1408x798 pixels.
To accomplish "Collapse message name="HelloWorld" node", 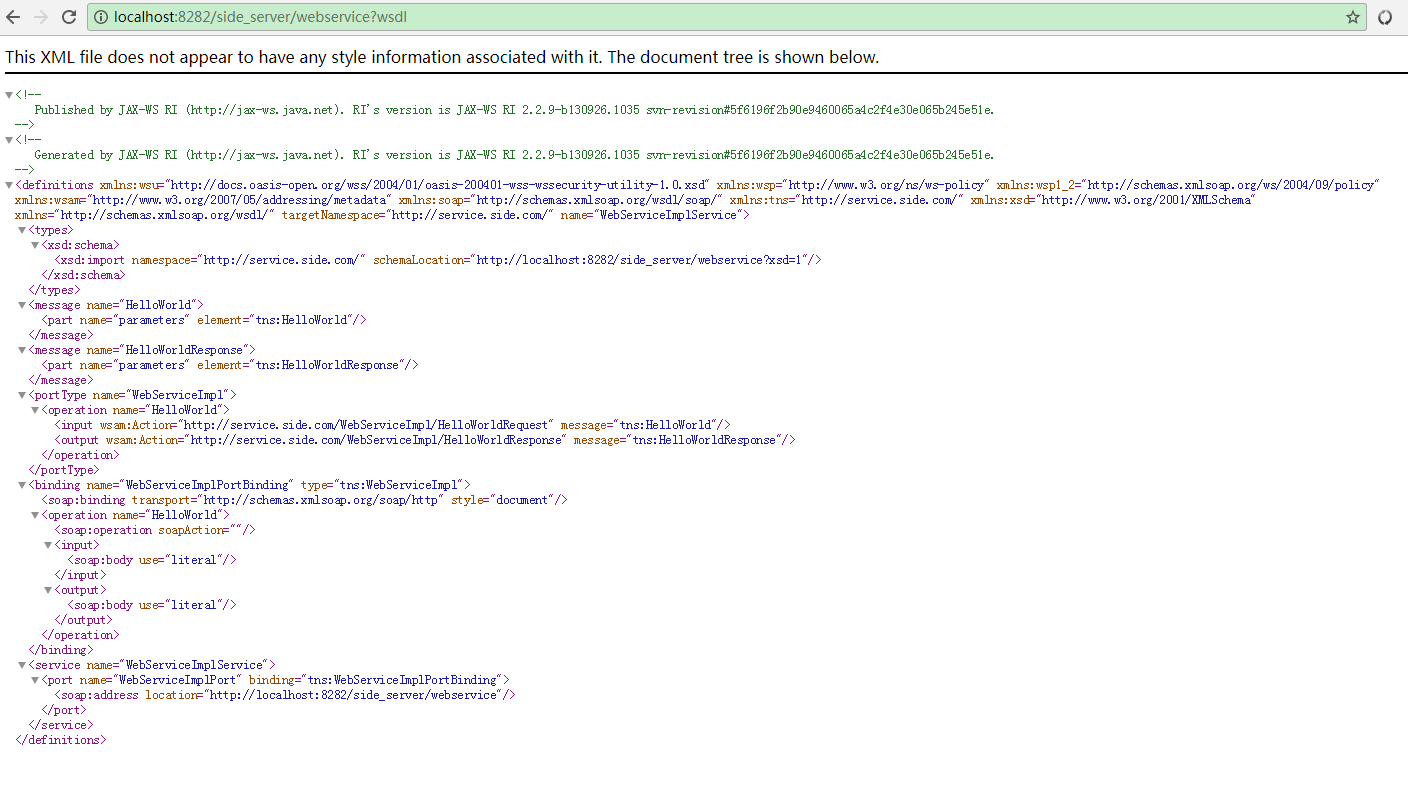I will click(22, 305).
